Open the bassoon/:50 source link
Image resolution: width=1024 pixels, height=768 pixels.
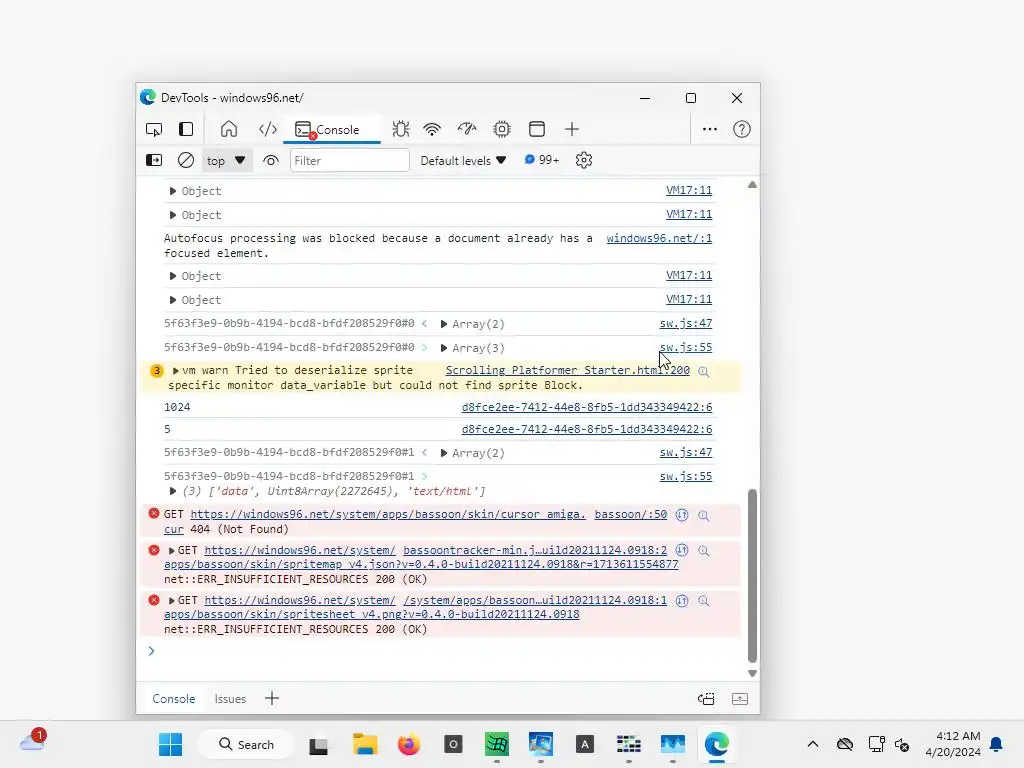tap(631, 515)
